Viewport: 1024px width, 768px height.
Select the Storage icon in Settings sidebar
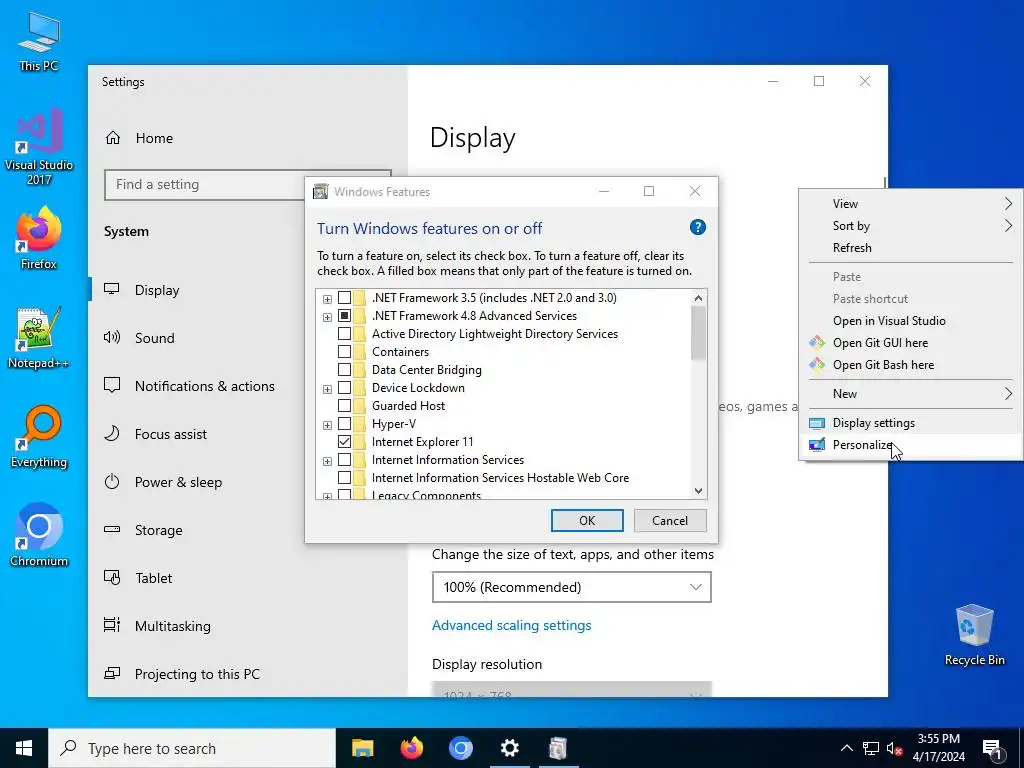[x=112, y=530]
